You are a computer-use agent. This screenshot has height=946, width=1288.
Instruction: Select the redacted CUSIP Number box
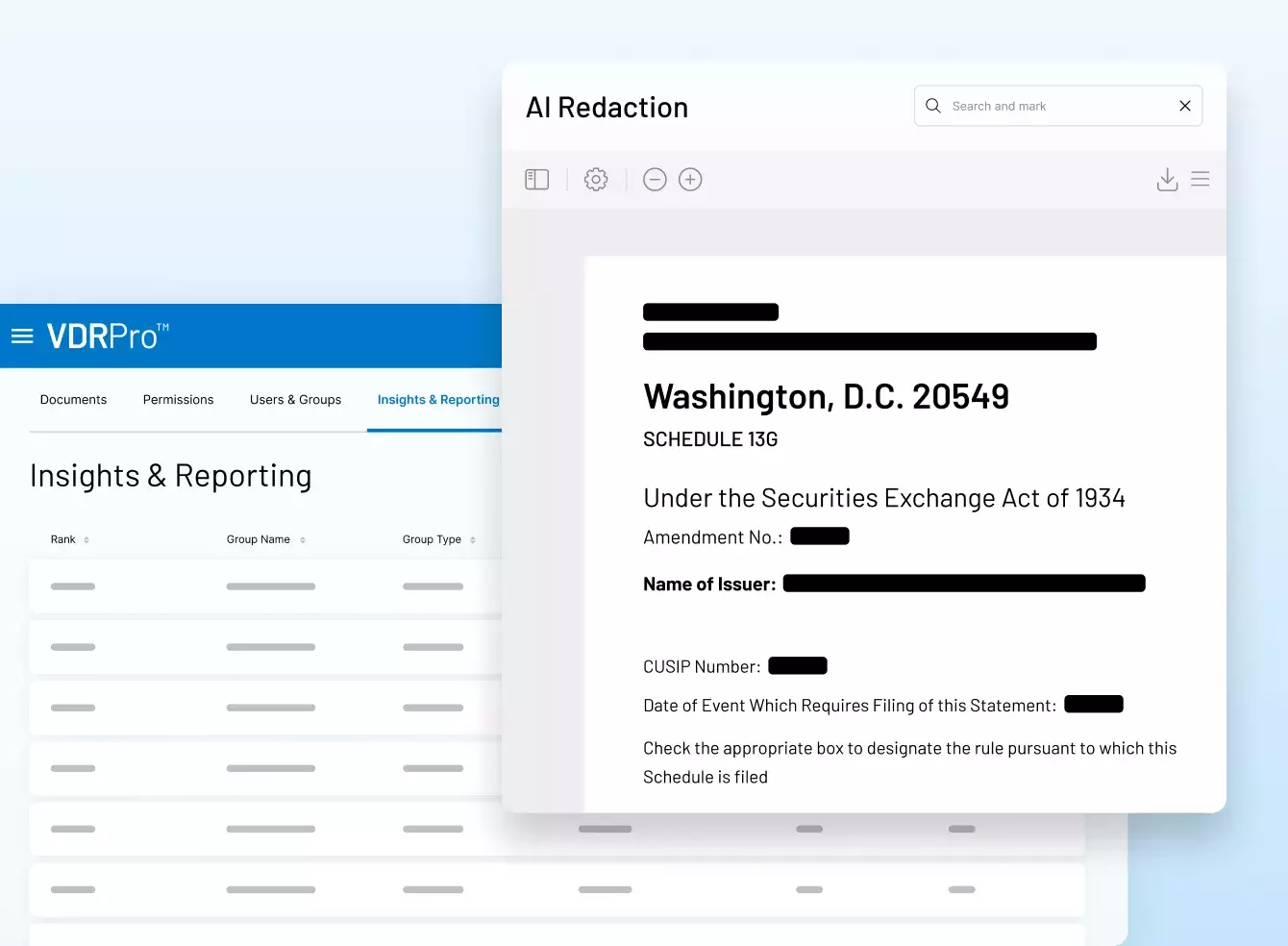(x=797, y=665)
